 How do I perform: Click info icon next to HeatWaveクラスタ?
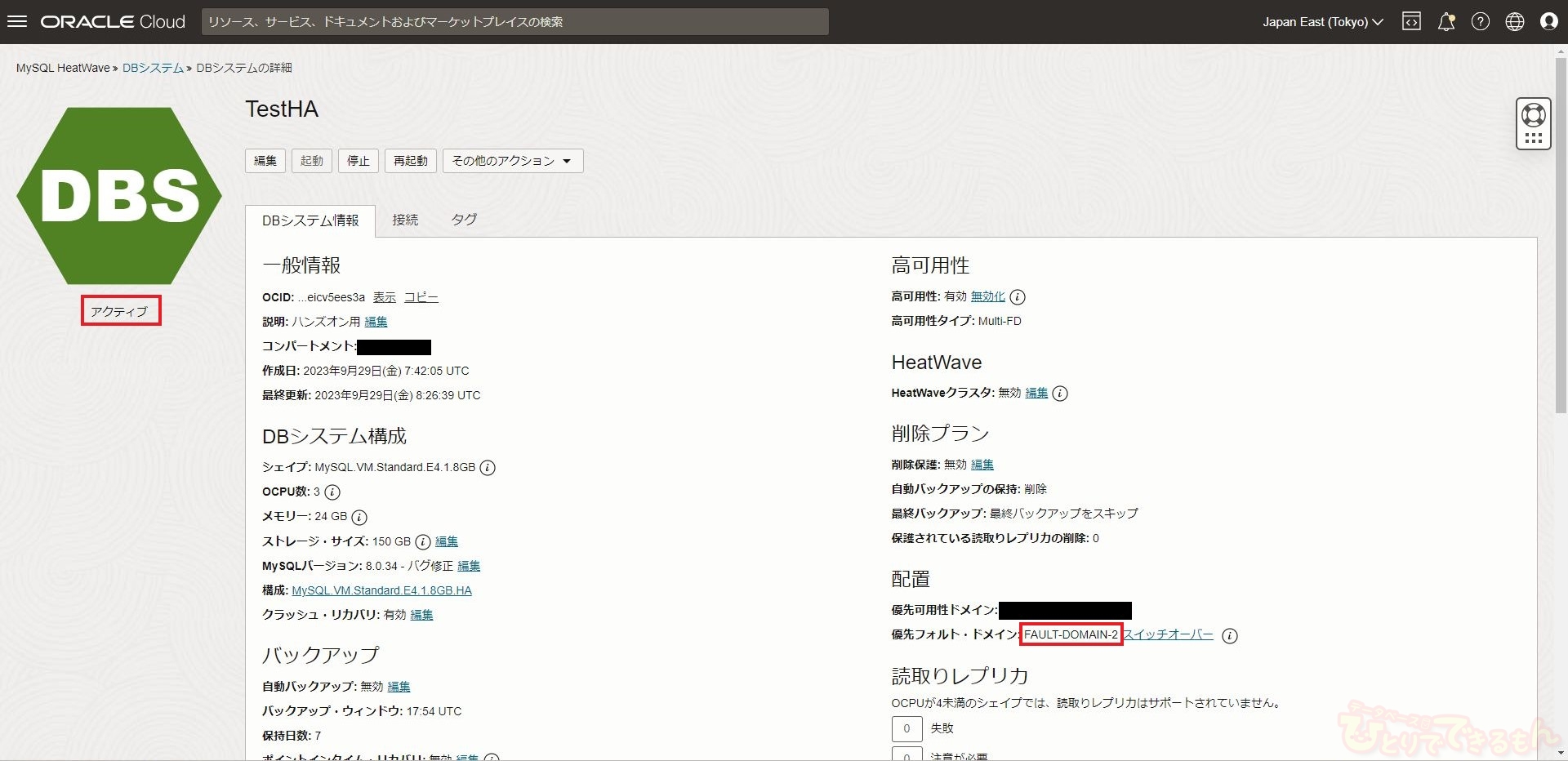point(1060,394)
